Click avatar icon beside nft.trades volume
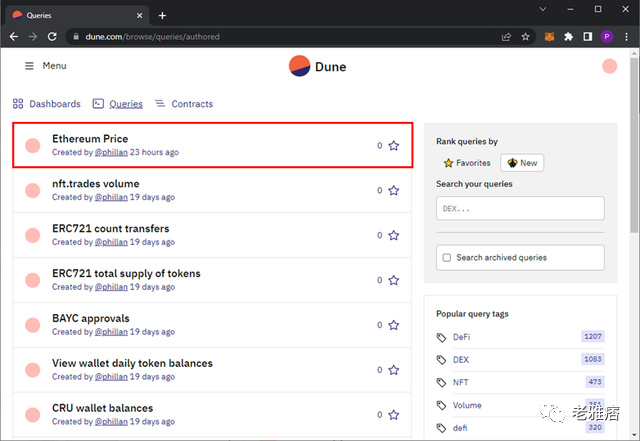 [x=33, y=190]
